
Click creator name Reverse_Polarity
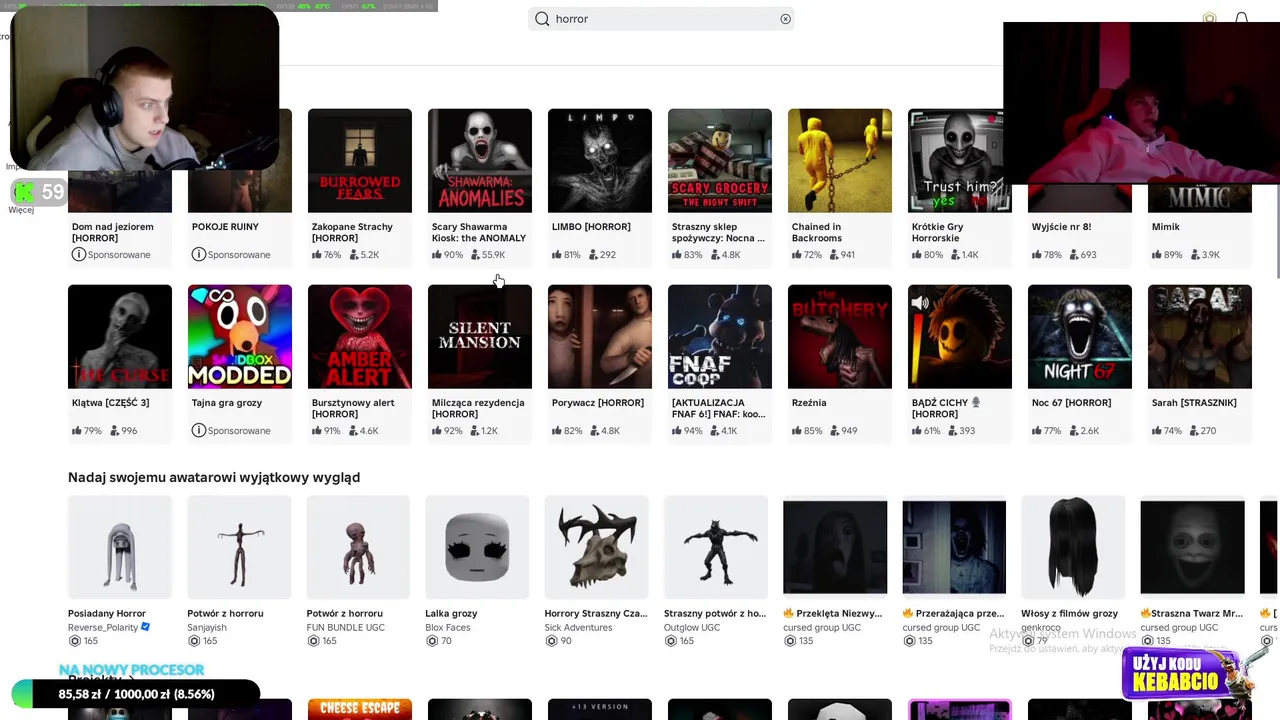coord(104,628)
